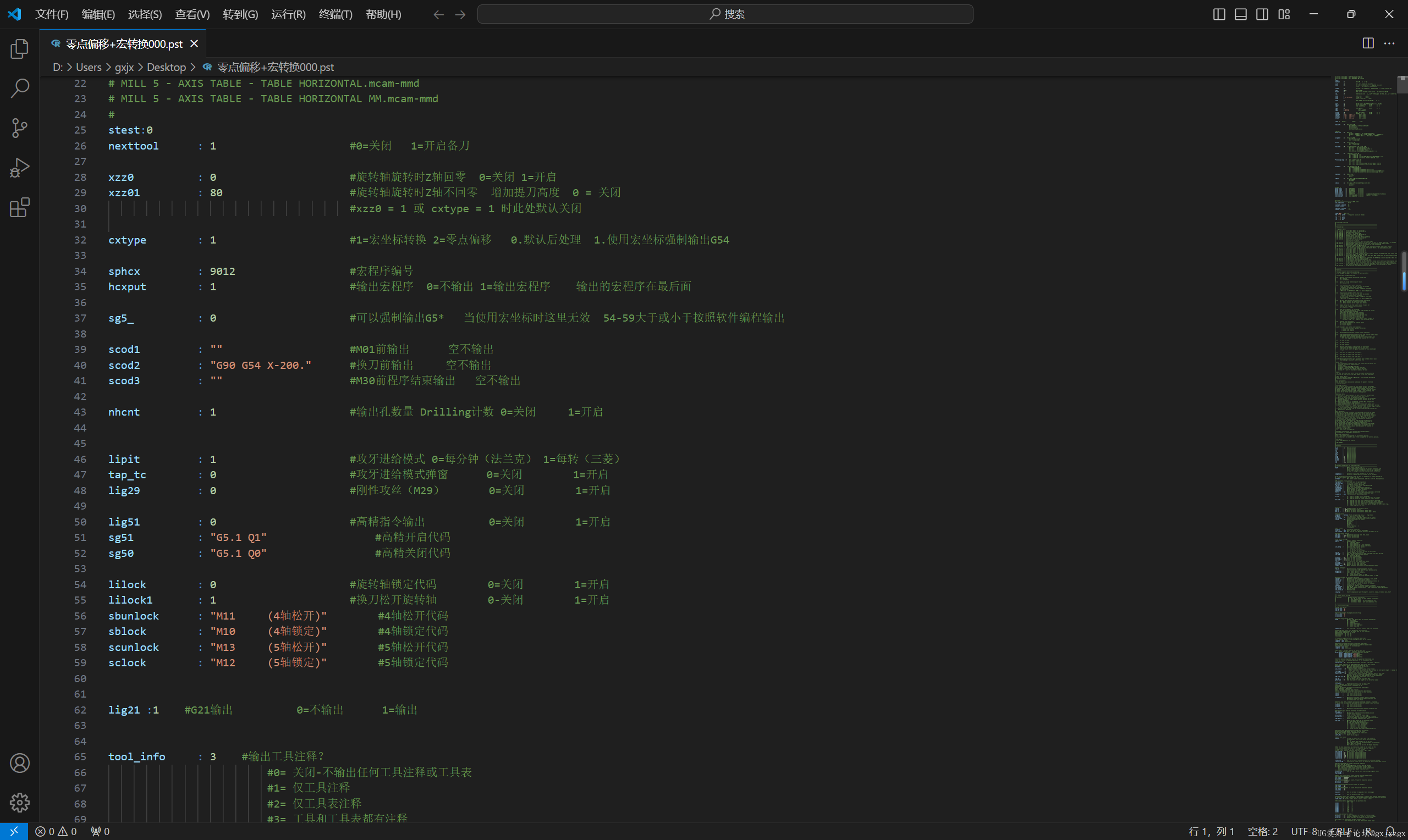Click the nhcnt variable name
1408x840 pixels.
pyautogui.click(x=124, y=412)
